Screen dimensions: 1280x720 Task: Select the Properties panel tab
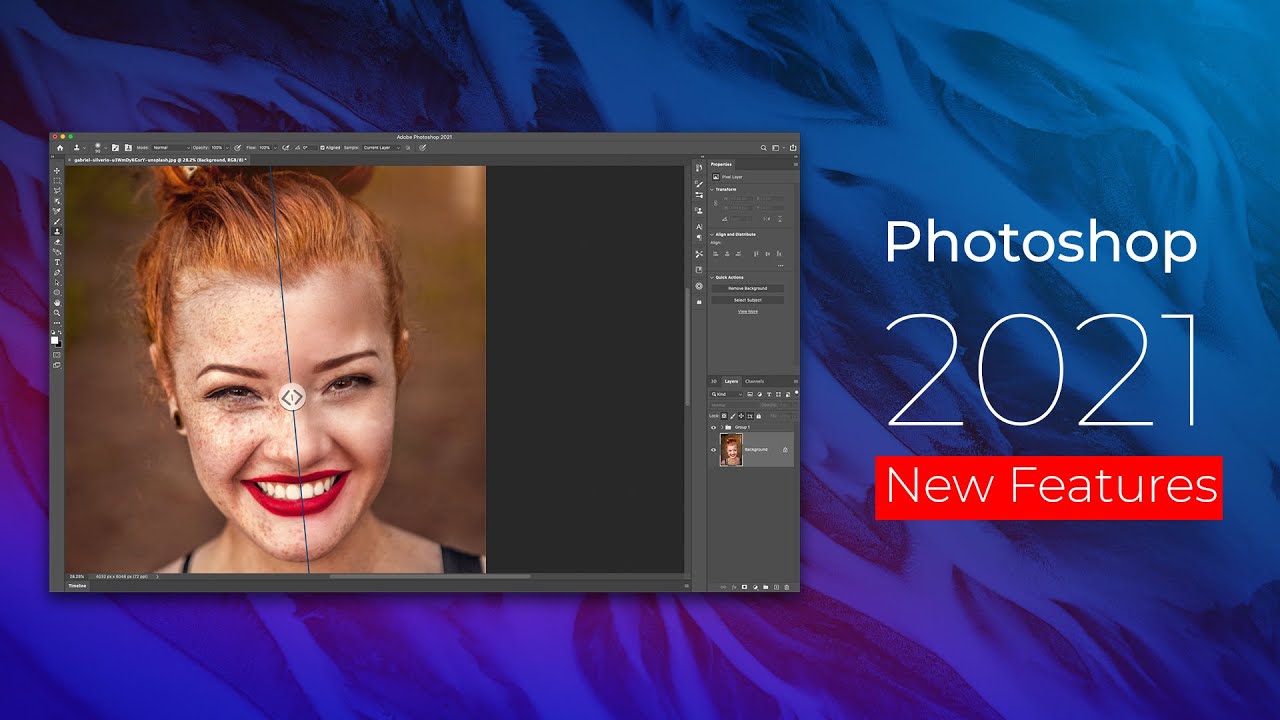point(721,164)
